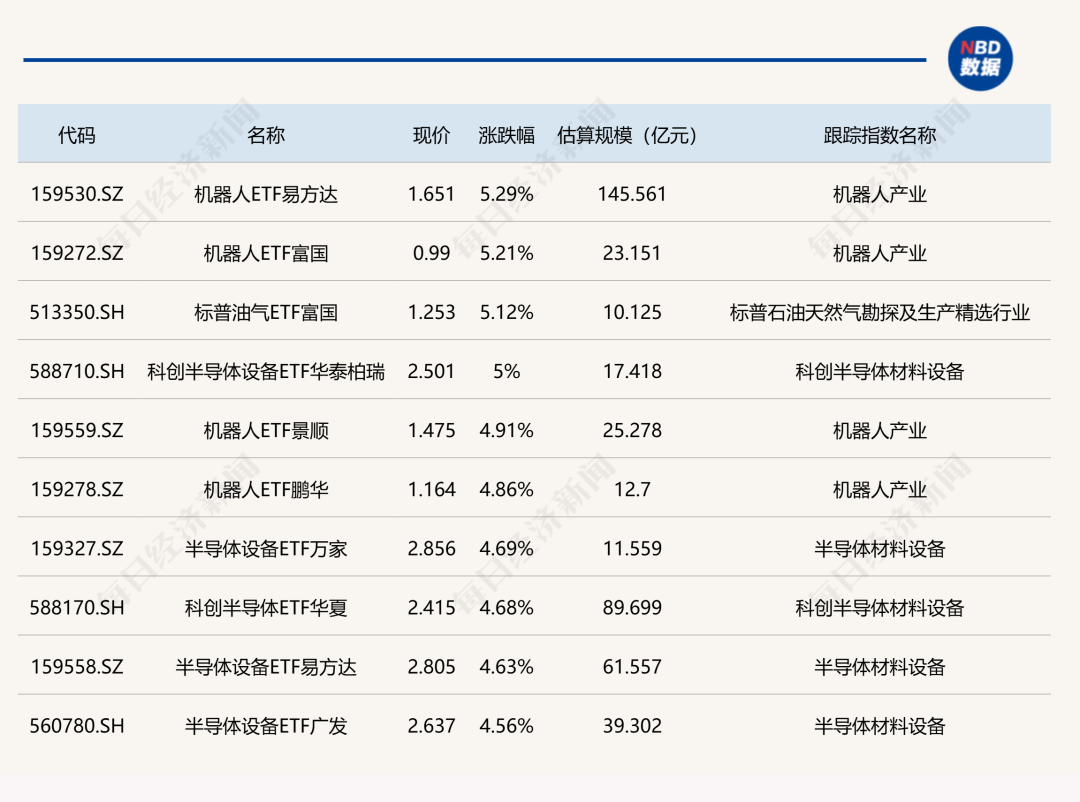Click name 半导体设备ETF万家
Screen dimensions: 1080x802
[x=266, y=549]
